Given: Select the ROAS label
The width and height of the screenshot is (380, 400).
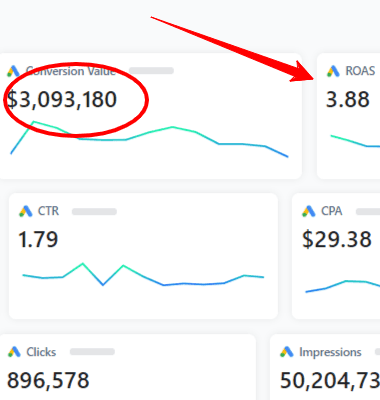Looking at the screenshot, I should (x=360, y=71).
